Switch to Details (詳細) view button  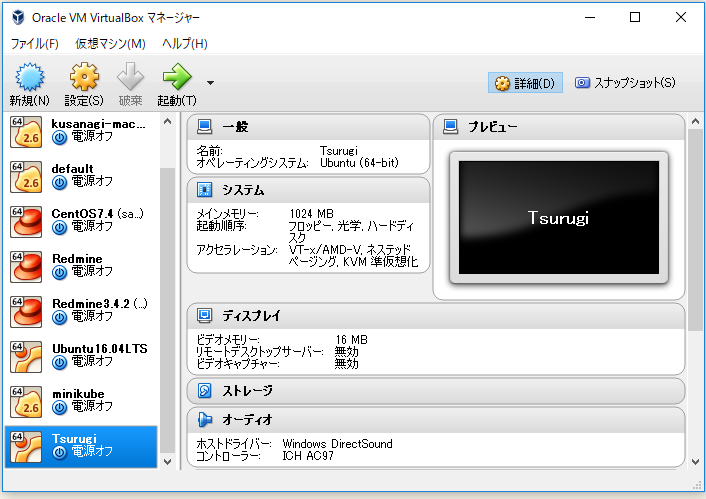(525, 83)
